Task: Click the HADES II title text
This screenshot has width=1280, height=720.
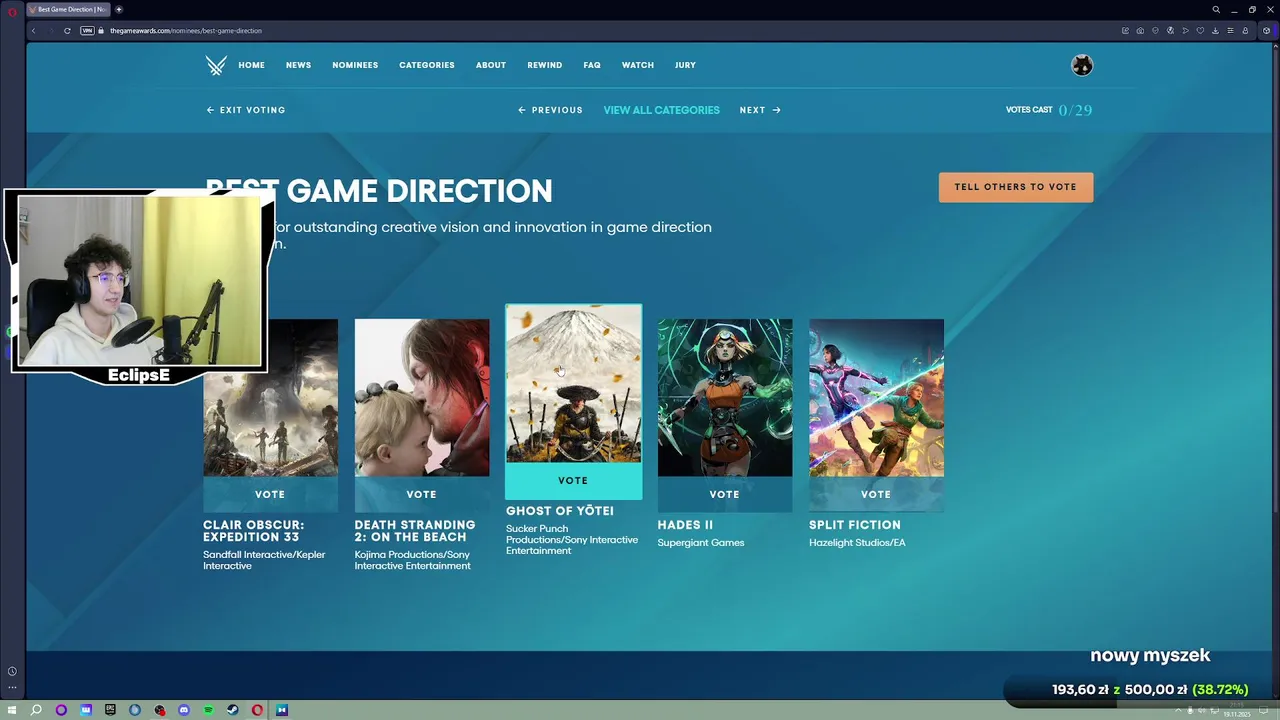Action: coord(685,525)
